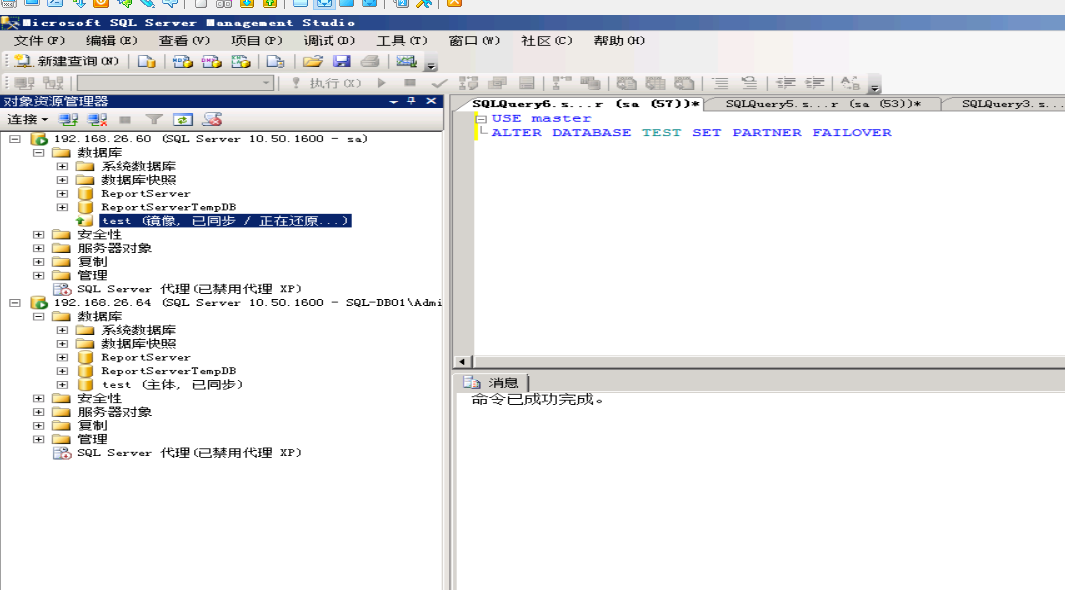Viewport: 1065px width, 590px height.
Task: Open the Window (窗口) menu
Action: tap(474, 41)
